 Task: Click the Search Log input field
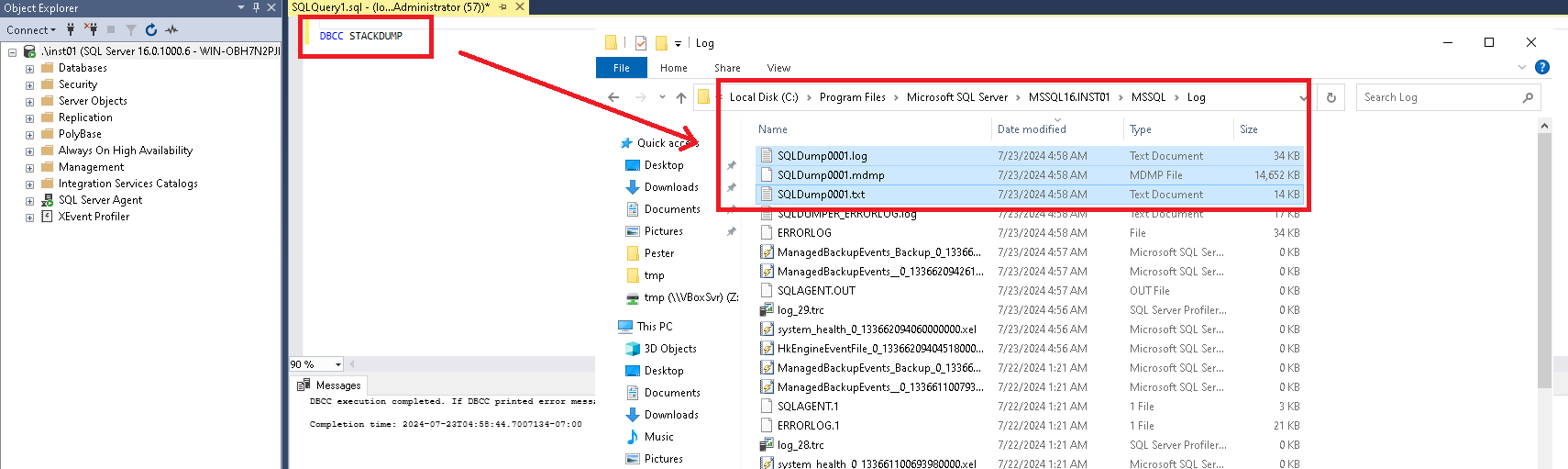1437,97
